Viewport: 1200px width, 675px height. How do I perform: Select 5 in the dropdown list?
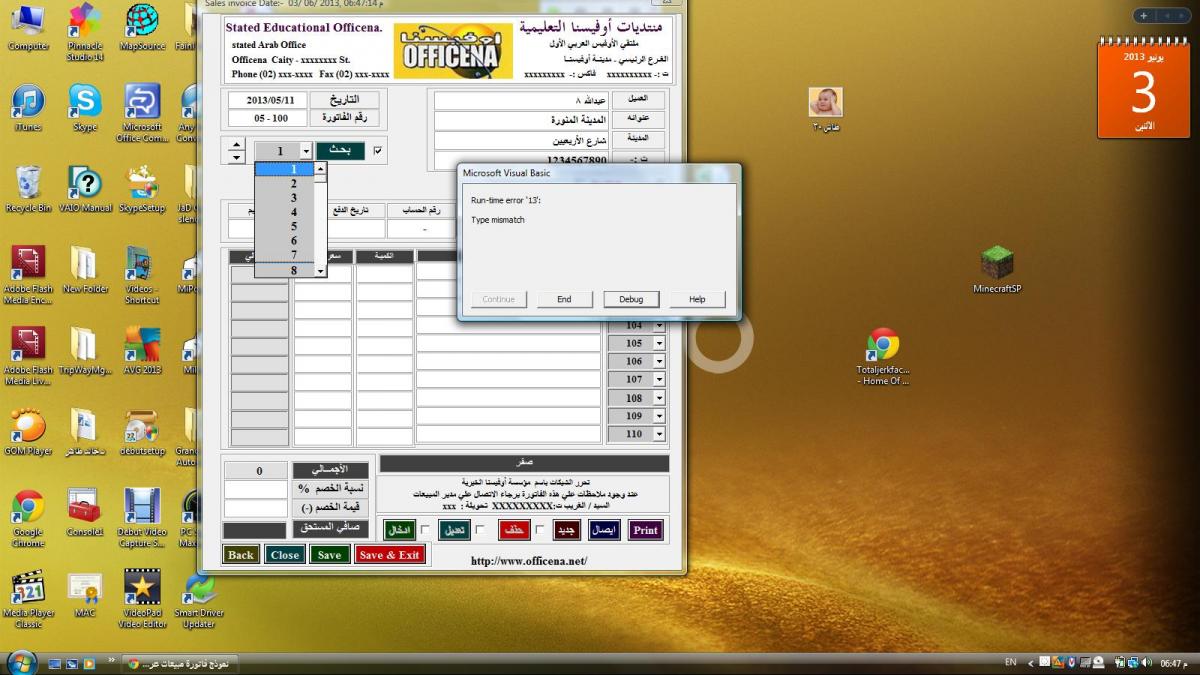pos(285,227)
